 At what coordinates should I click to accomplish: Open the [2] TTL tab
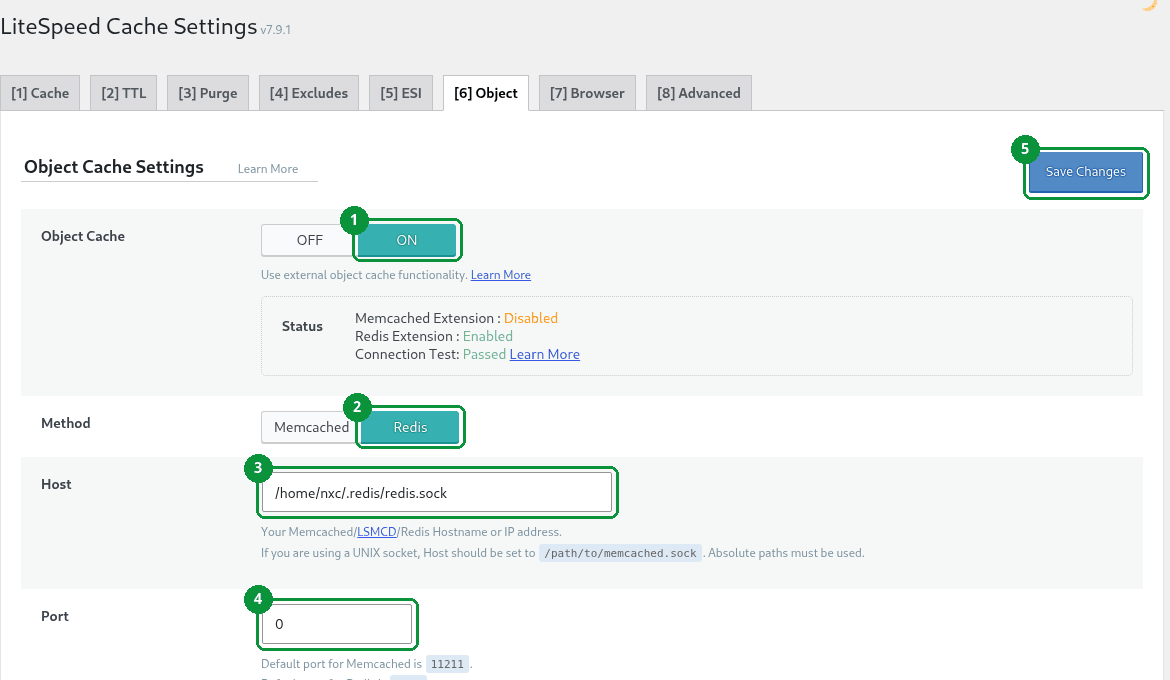pyautogui.click(x=124, y=93)
